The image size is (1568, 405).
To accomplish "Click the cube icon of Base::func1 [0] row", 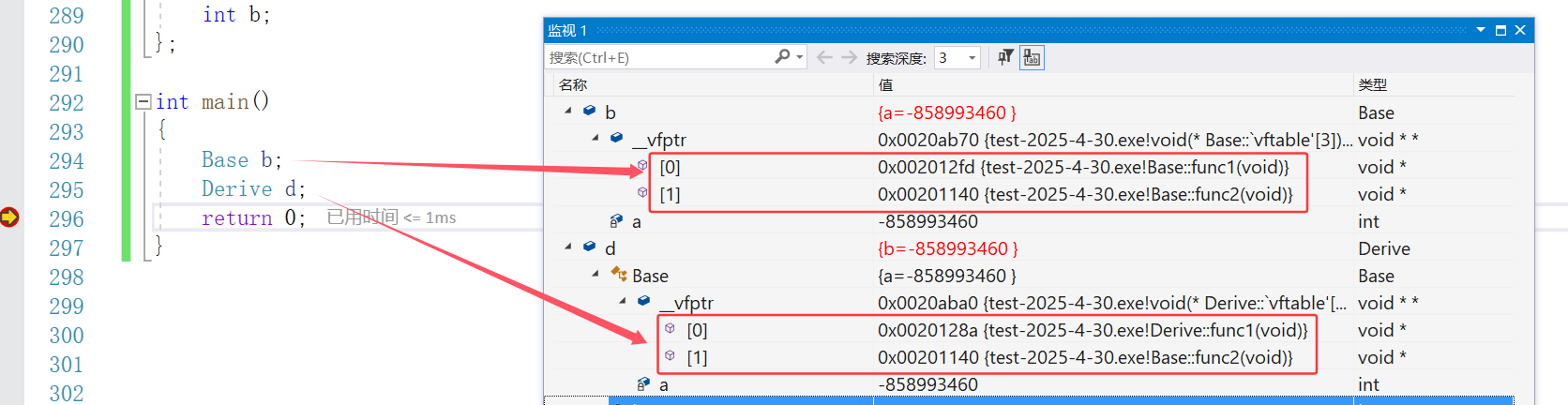I will [x=642, y=165].
